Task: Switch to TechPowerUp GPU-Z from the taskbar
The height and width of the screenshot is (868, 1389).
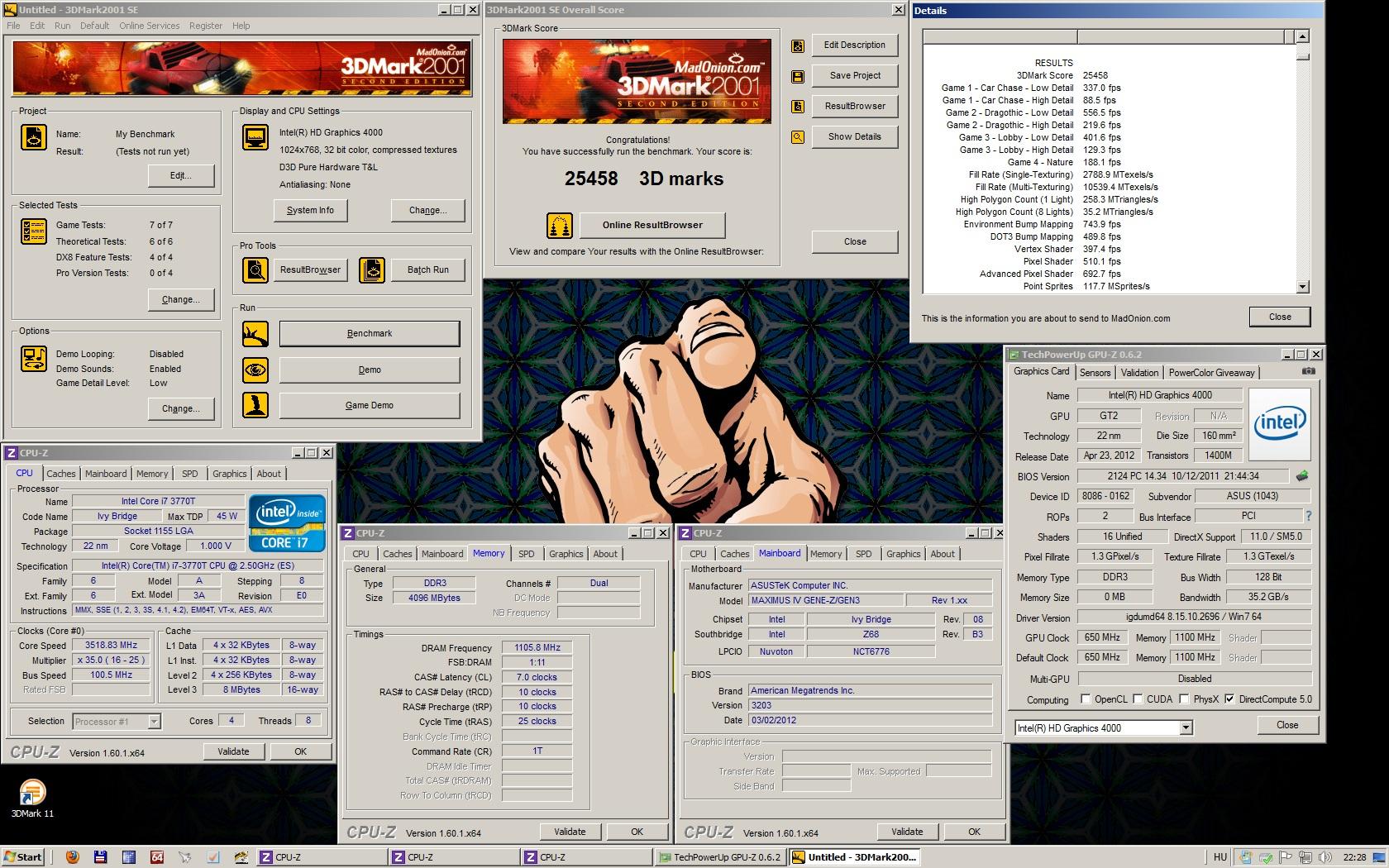Action: [719, 857]
